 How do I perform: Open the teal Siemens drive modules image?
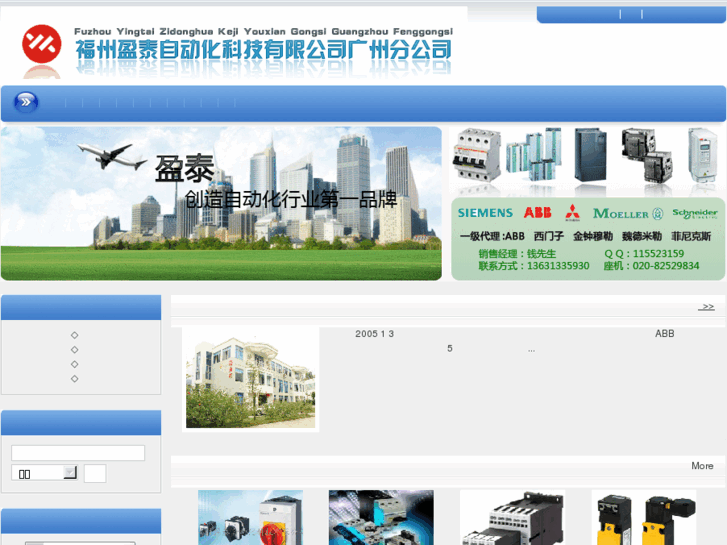(534, 154)
